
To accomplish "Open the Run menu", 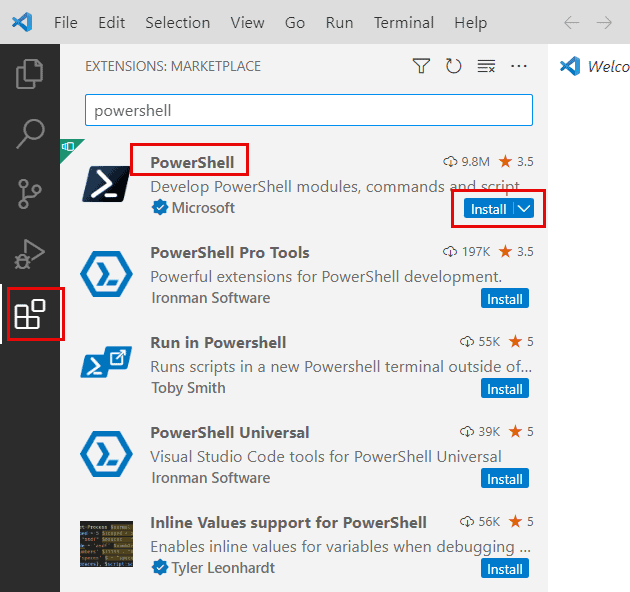I will [x=340, y=23].
